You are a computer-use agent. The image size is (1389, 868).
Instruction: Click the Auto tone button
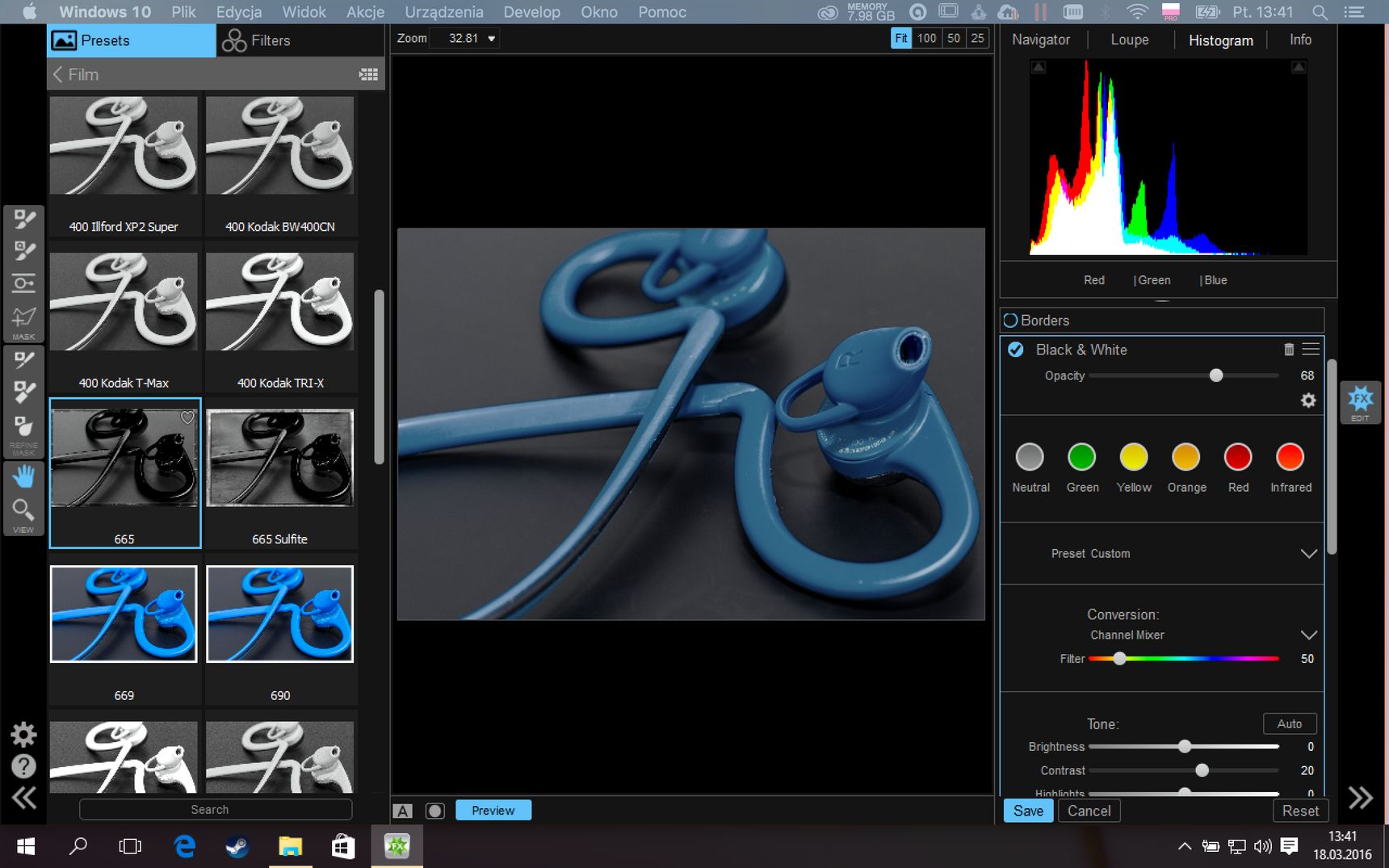tap(1289, 723)
